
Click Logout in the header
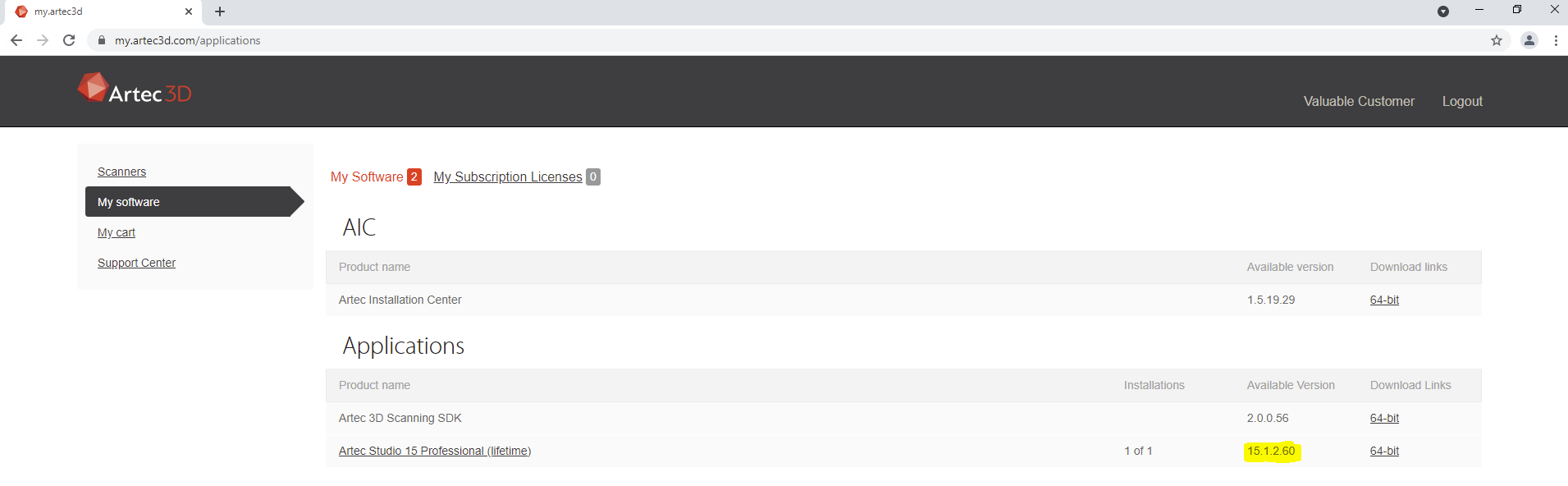[x=1462, y=101]
